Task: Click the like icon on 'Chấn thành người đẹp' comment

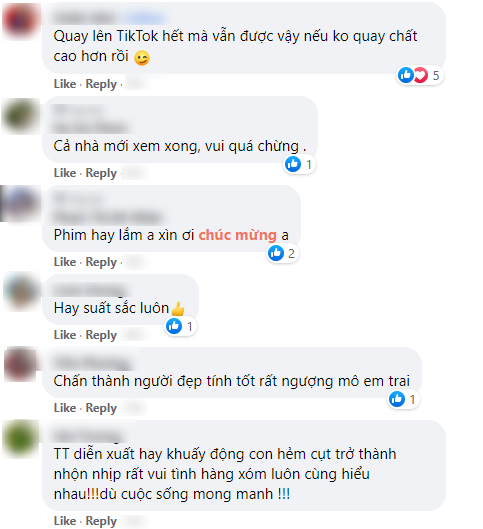Action: click(x=397, y=399)
